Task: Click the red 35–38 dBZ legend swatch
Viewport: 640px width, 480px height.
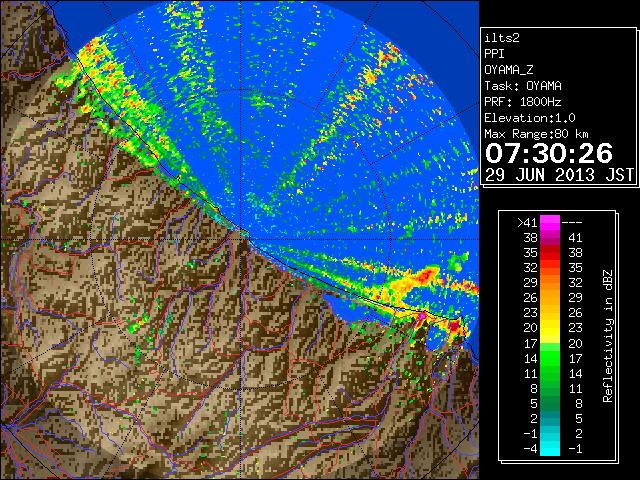Action: tap(550, 253)
